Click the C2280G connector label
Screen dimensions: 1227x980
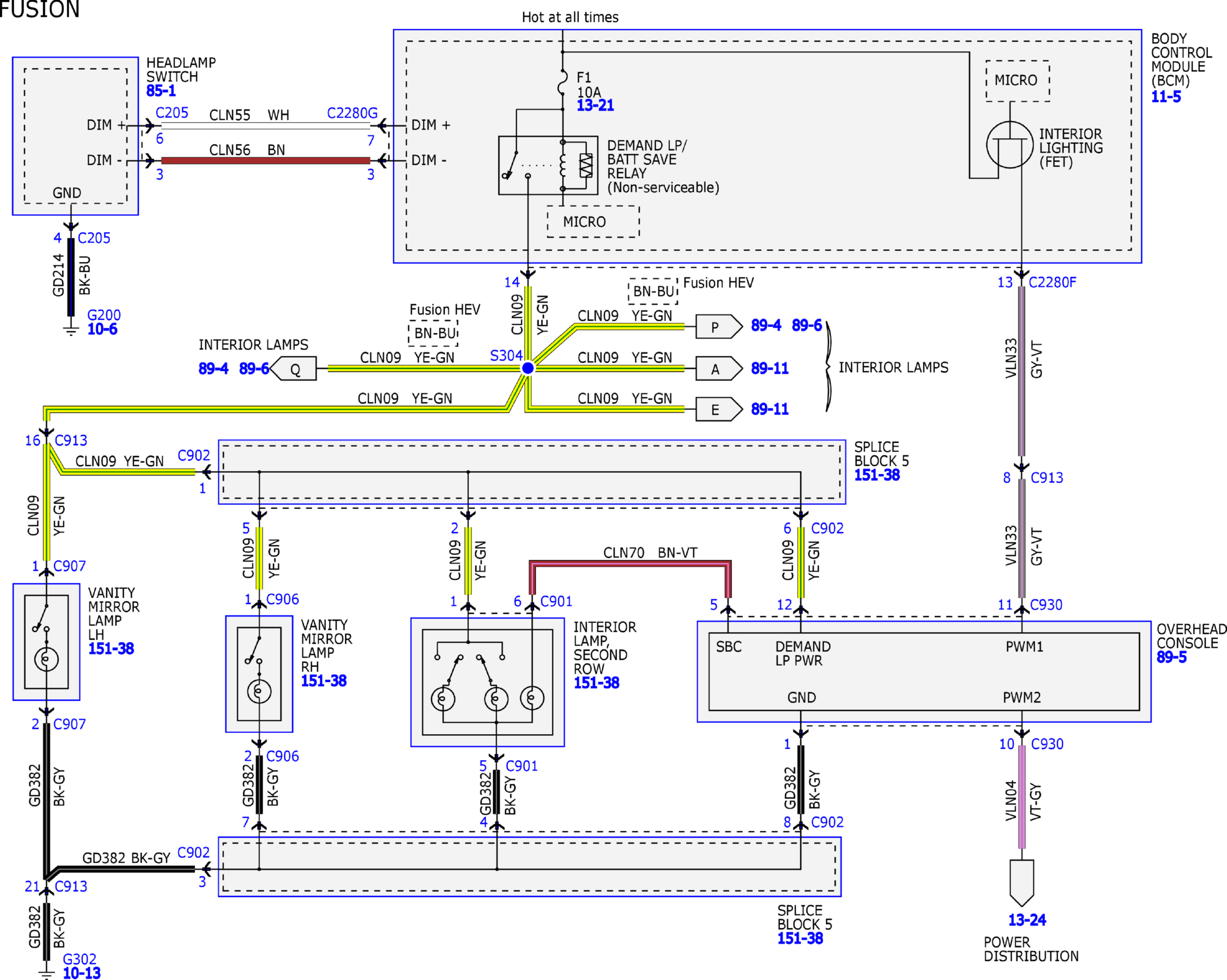tap(353, 113)
